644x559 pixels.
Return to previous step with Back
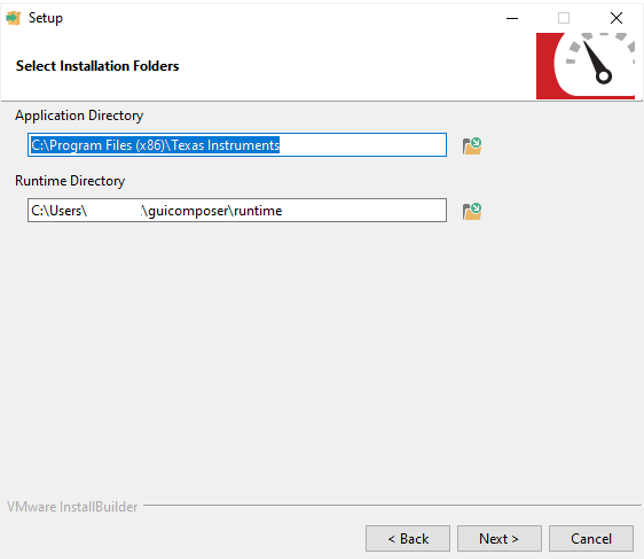pos(408,538)
